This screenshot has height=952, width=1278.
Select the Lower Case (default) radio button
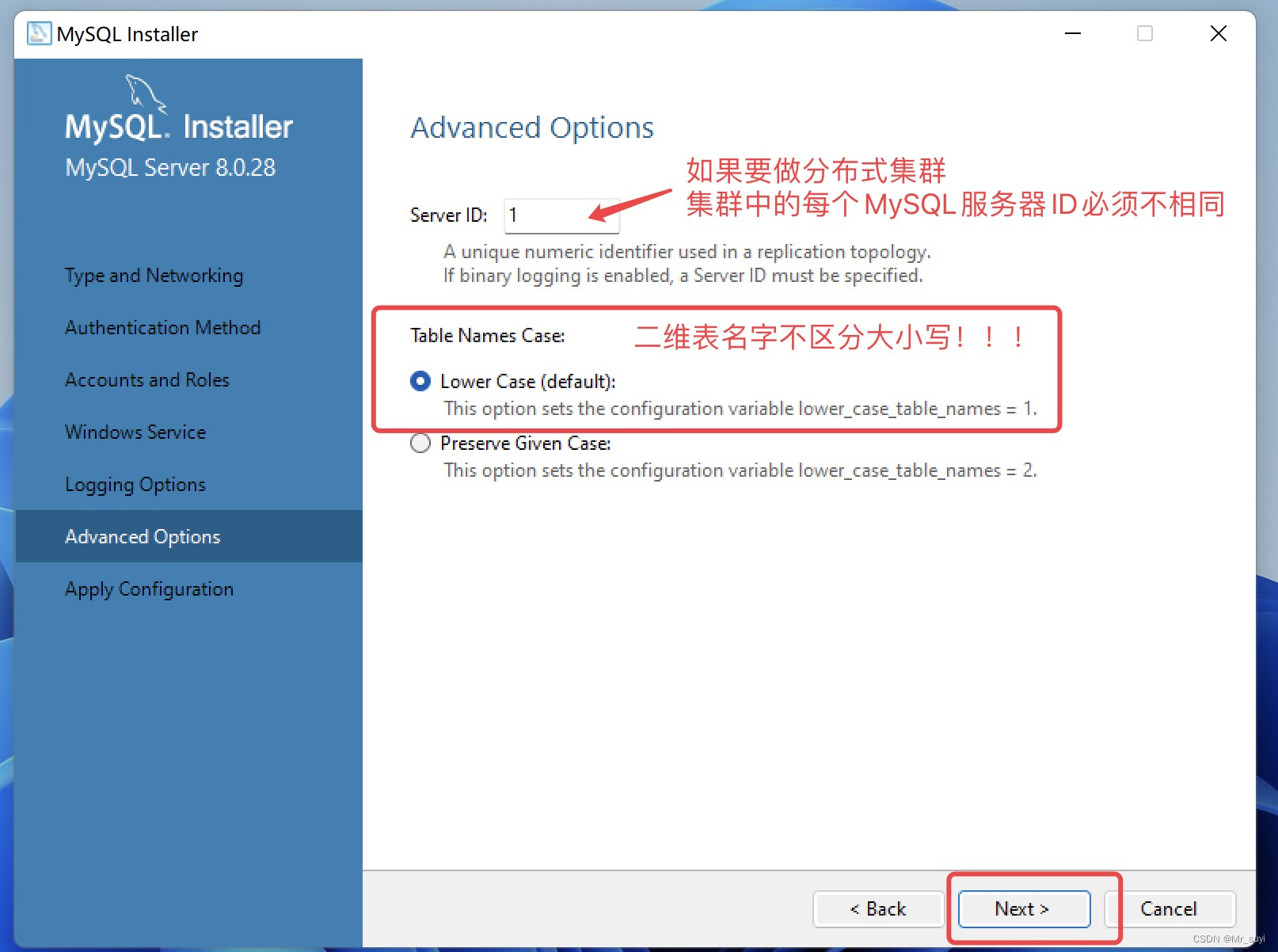click(420, 381)
